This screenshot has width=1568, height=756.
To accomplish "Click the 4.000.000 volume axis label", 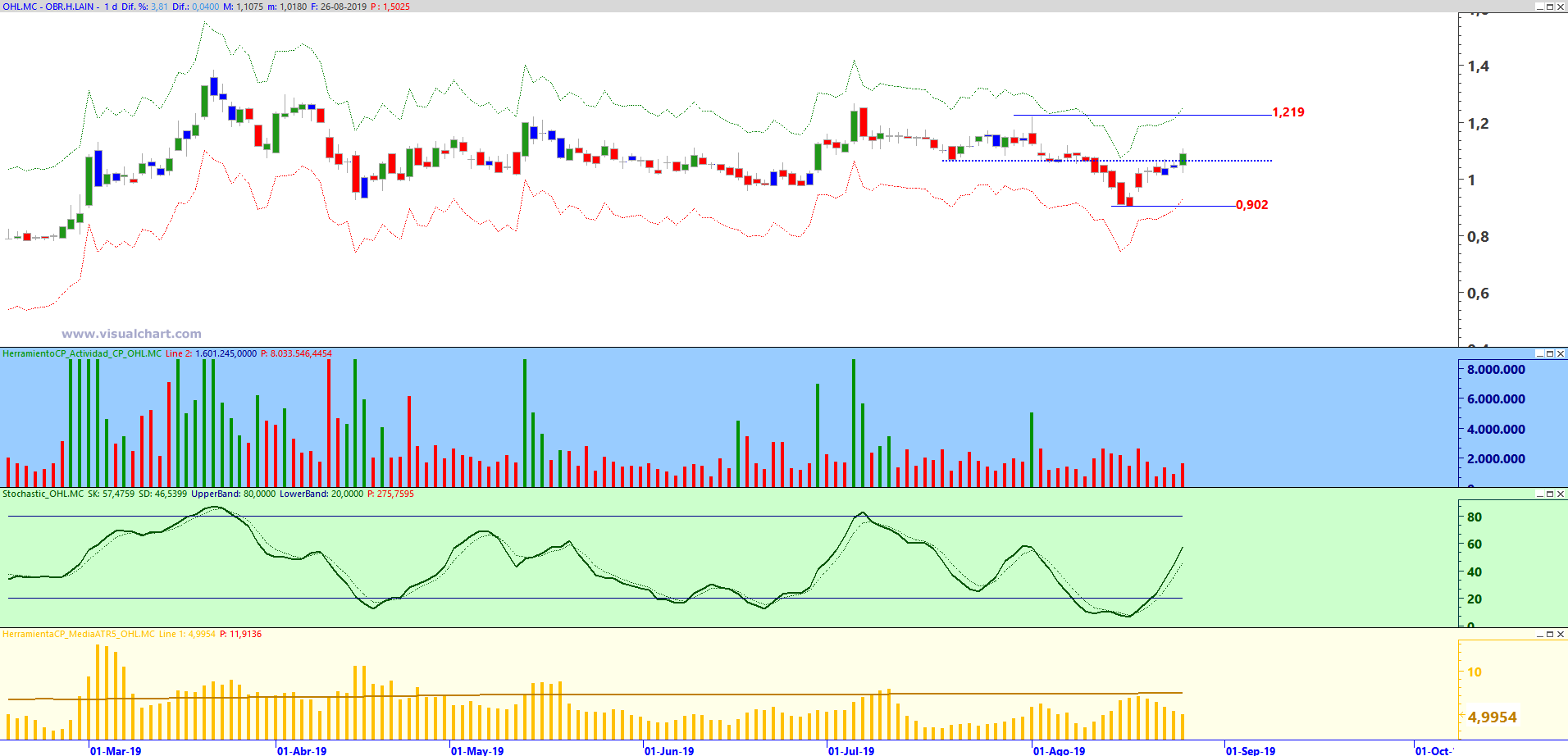I will pyautogui.click(x=1497, y=430).
